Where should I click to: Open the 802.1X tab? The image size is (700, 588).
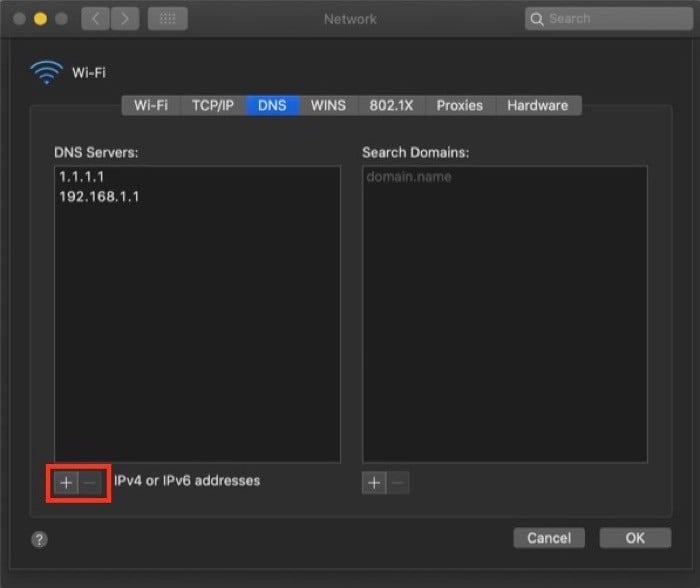[392, 105]
